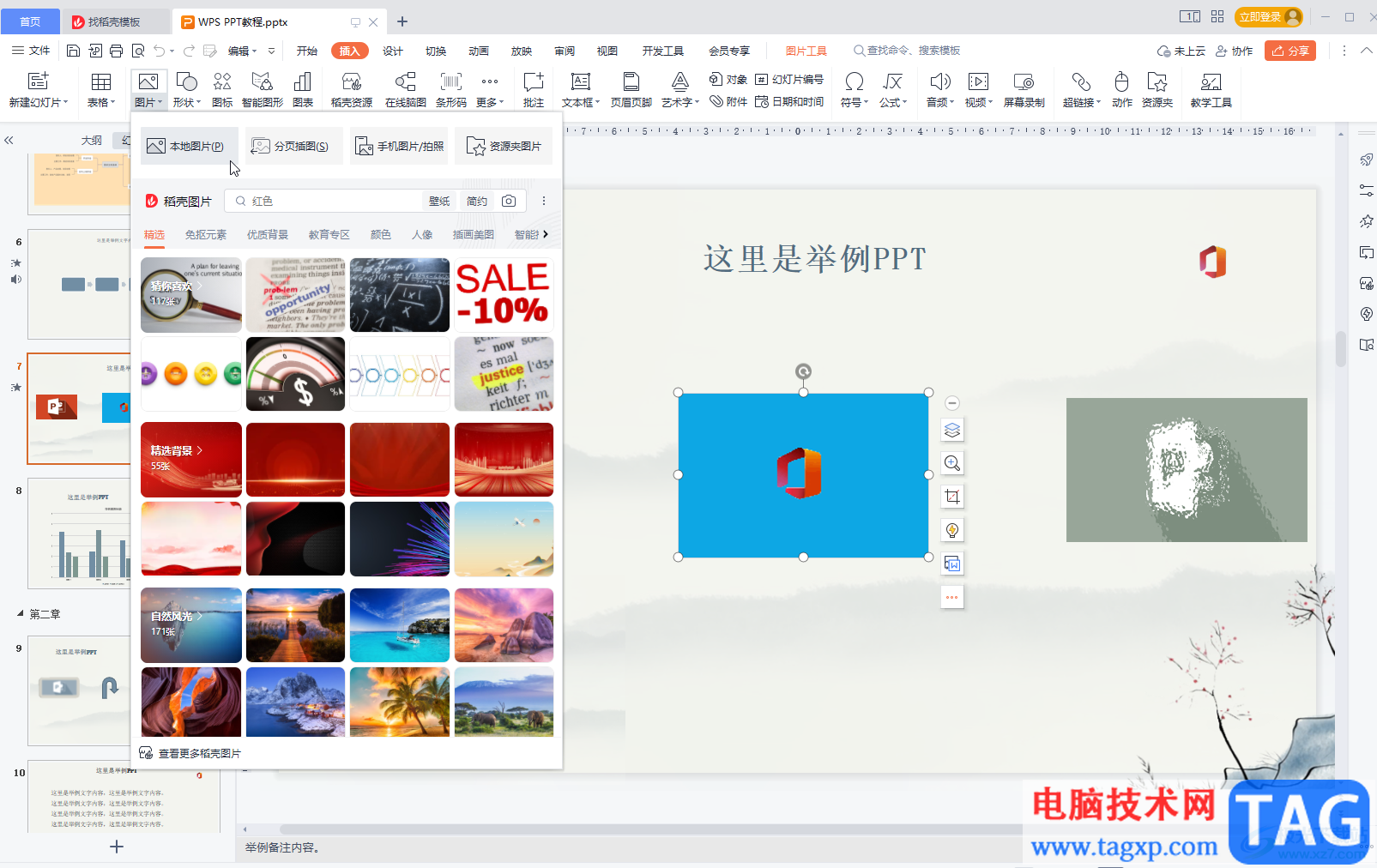Start 屏幕录制 screen recording
Image resolution: width=1377 pixels, height=868 pixels.
coord(1024,89)
